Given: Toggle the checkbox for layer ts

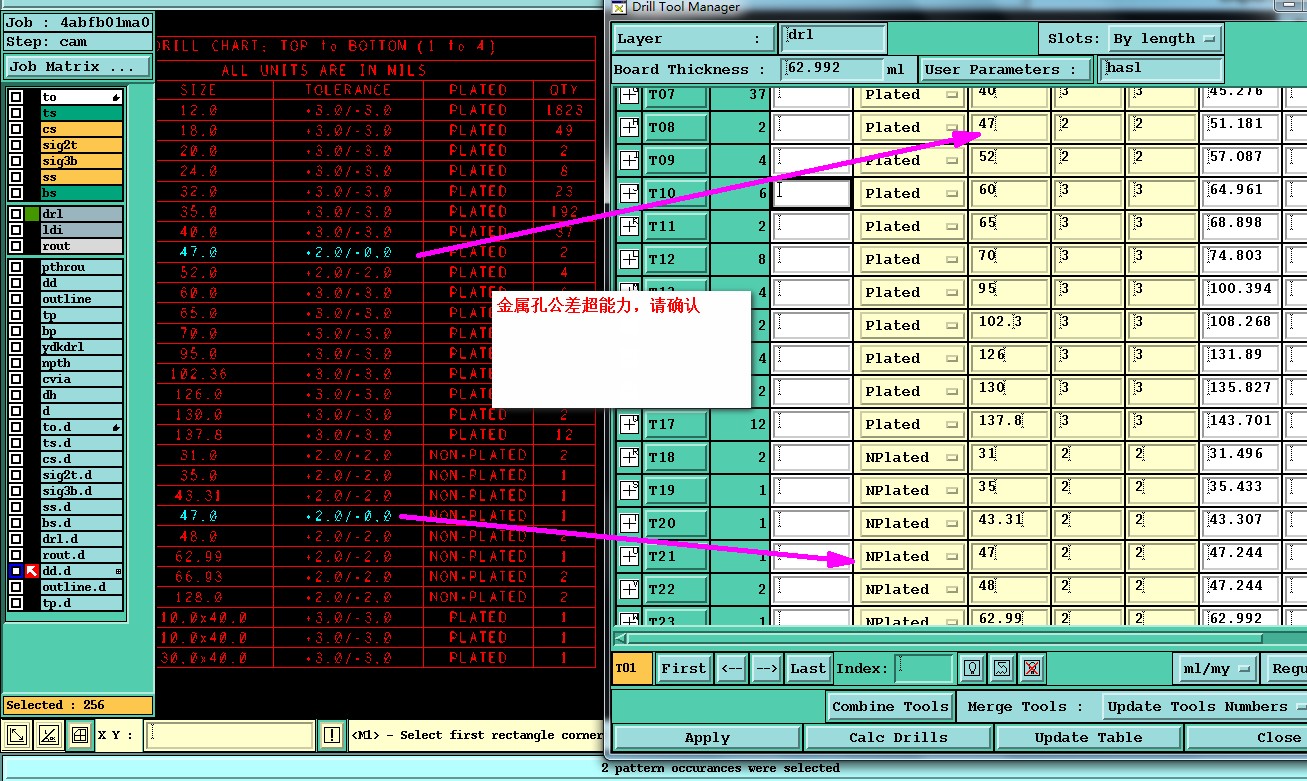Looking at the screenshot, I should coord(15,114).
